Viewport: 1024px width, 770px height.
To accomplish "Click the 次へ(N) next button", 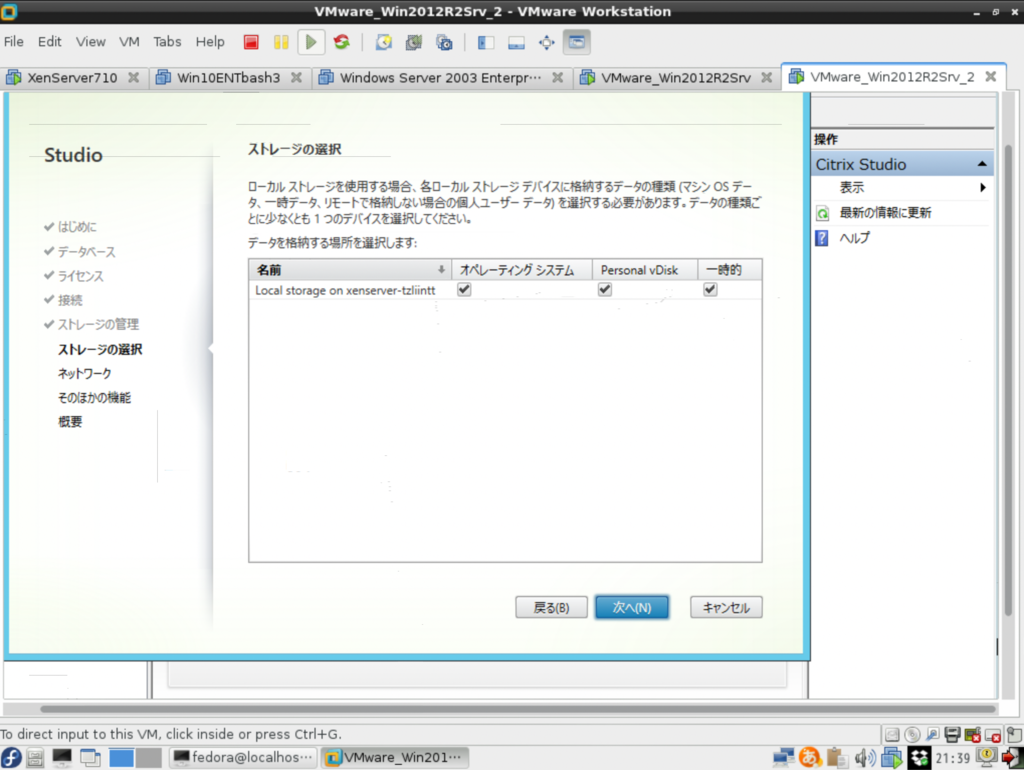I will coord(632,607).
